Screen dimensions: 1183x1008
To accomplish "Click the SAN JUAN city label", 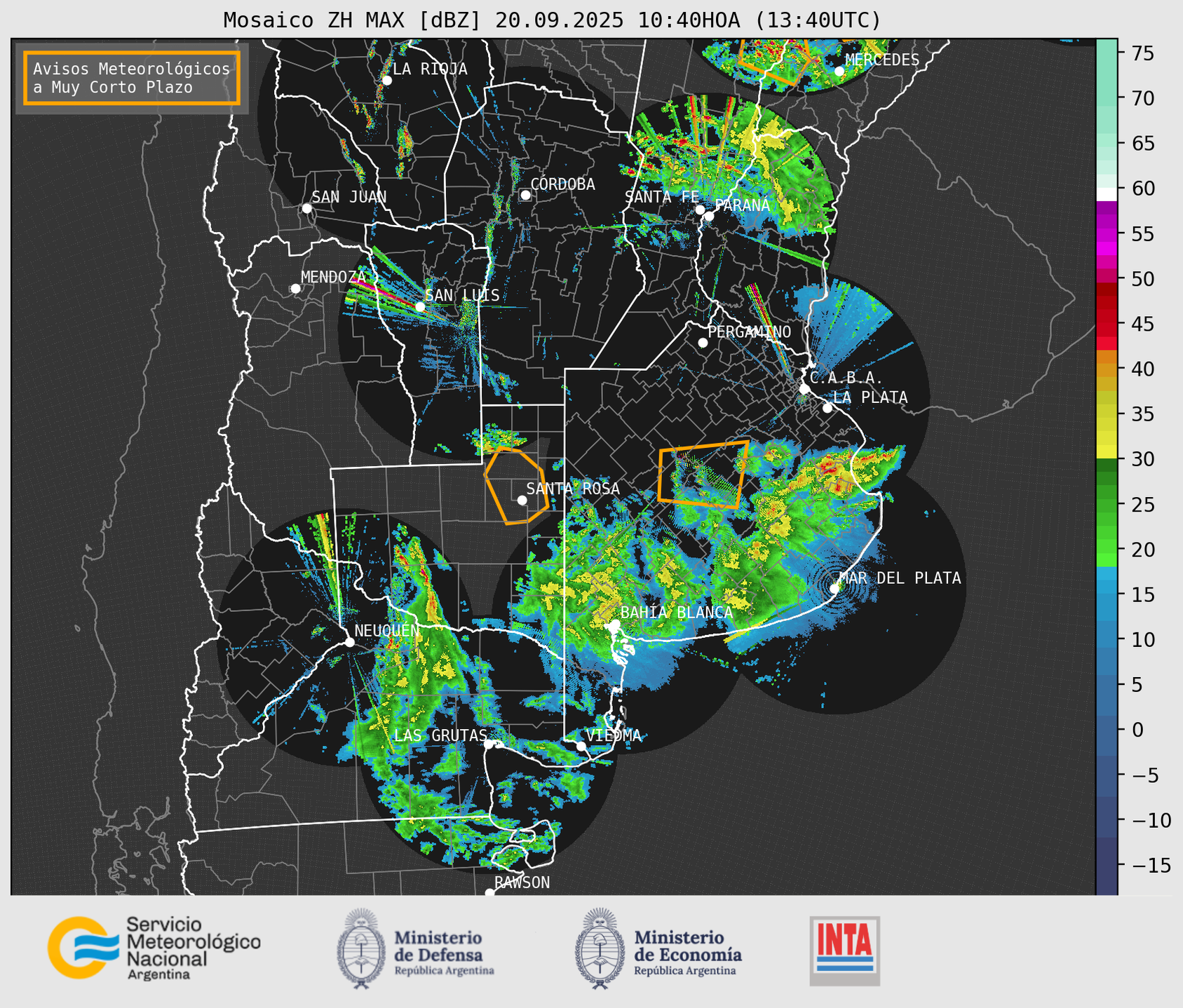I will (349, 197).
